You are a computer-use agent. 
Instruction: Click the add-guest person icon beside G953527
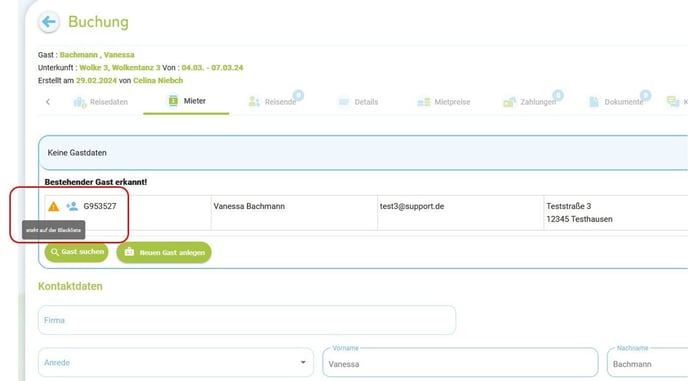(72, 206)
